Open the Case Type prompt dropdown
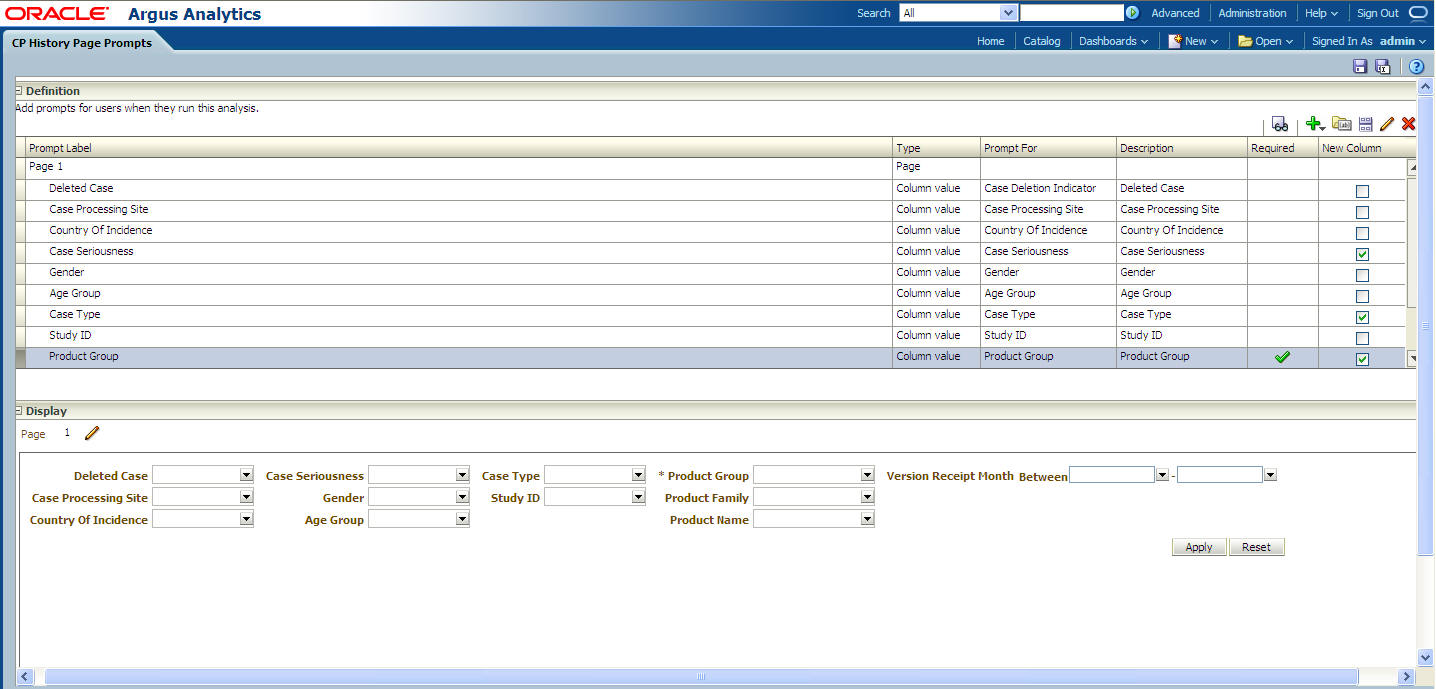This screenshot has width=1436, height=689. (x=638, y=475)
